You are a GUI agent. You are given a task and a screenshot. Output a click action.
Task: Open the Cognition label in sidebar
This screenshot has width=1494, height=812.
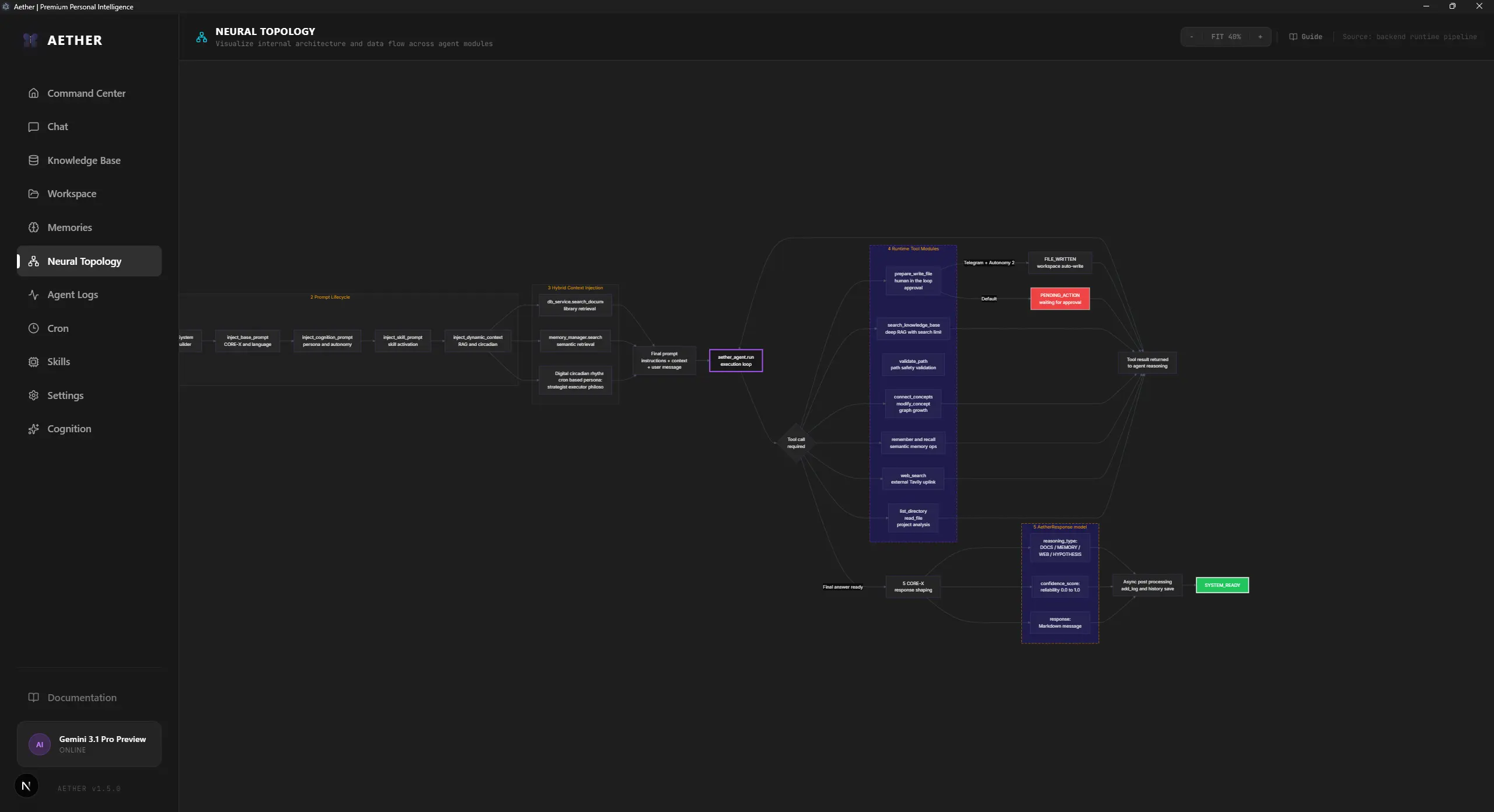point(69,429)
